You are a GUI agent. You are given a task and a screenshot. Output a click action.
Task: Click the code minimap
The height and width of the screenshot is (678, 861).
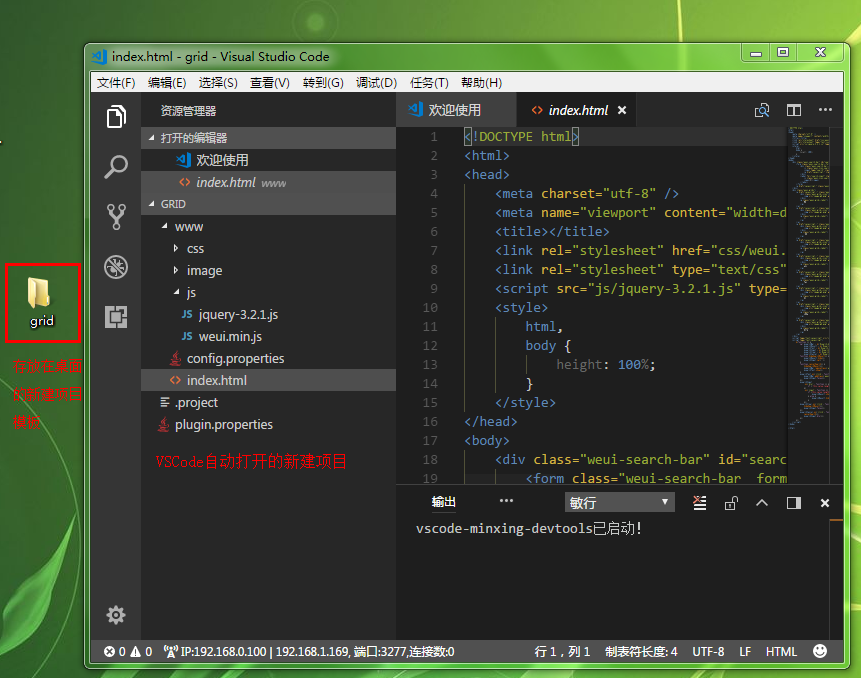tap(809, 277)
